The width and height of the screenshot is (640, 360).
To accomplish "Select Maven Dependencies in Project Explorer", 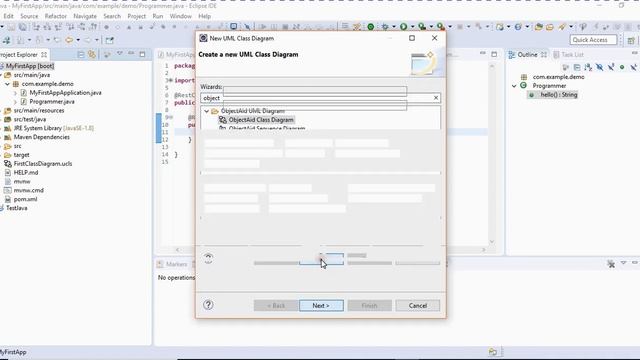I will click(41, 137).
